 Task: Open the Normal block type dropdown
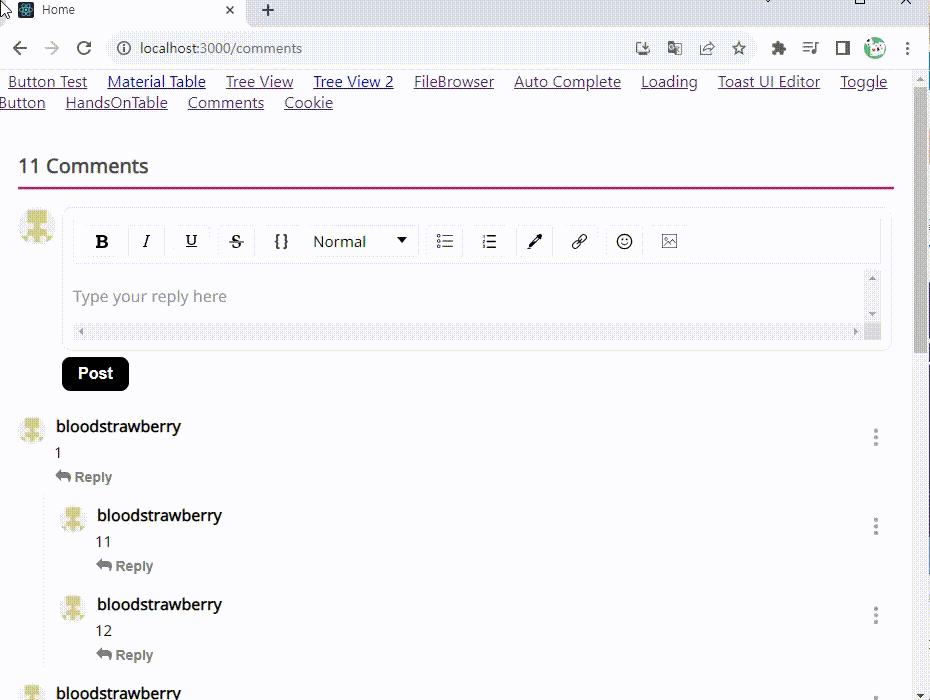tap(360, 241)
